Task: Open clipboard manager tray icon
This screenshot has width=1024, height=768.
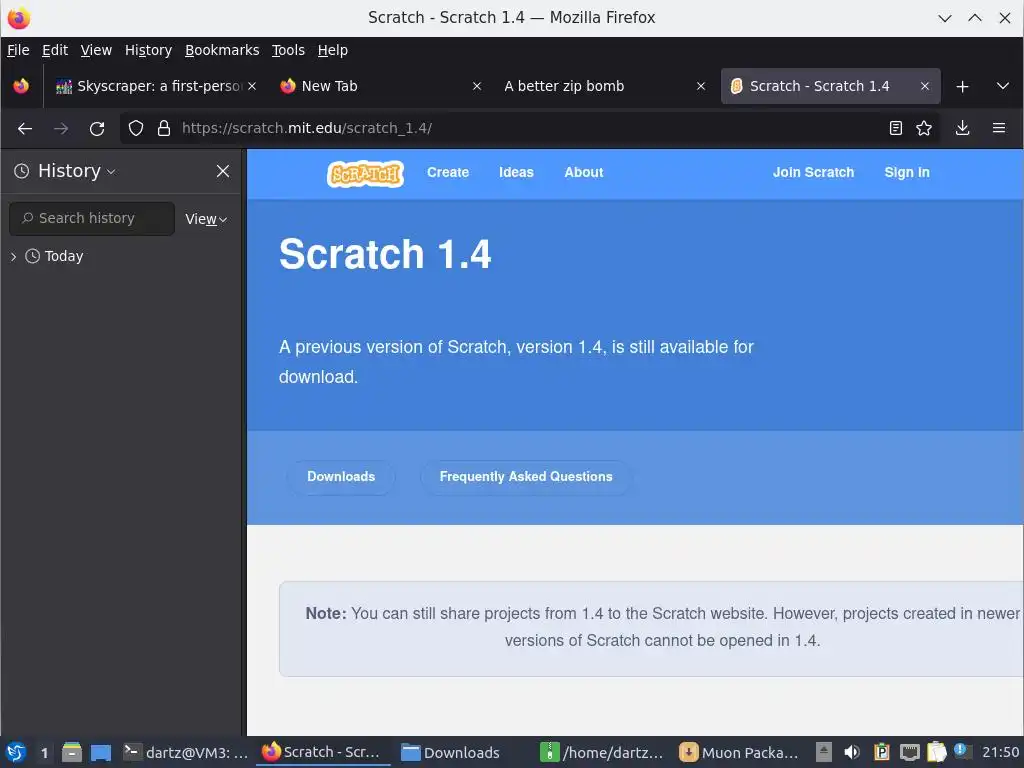Action: pyautogui.click(x=881, y=752)
